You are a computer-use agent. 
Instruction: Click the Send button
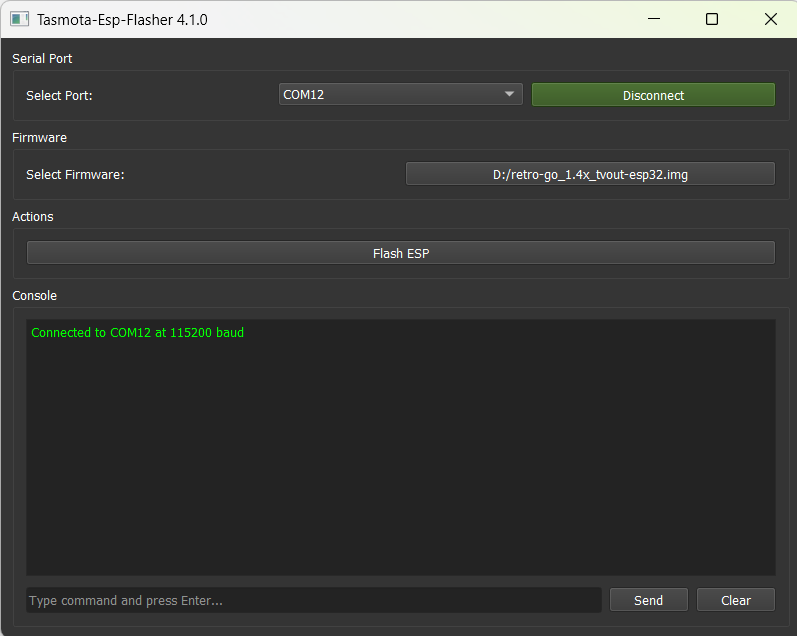[x=649, y=600]
